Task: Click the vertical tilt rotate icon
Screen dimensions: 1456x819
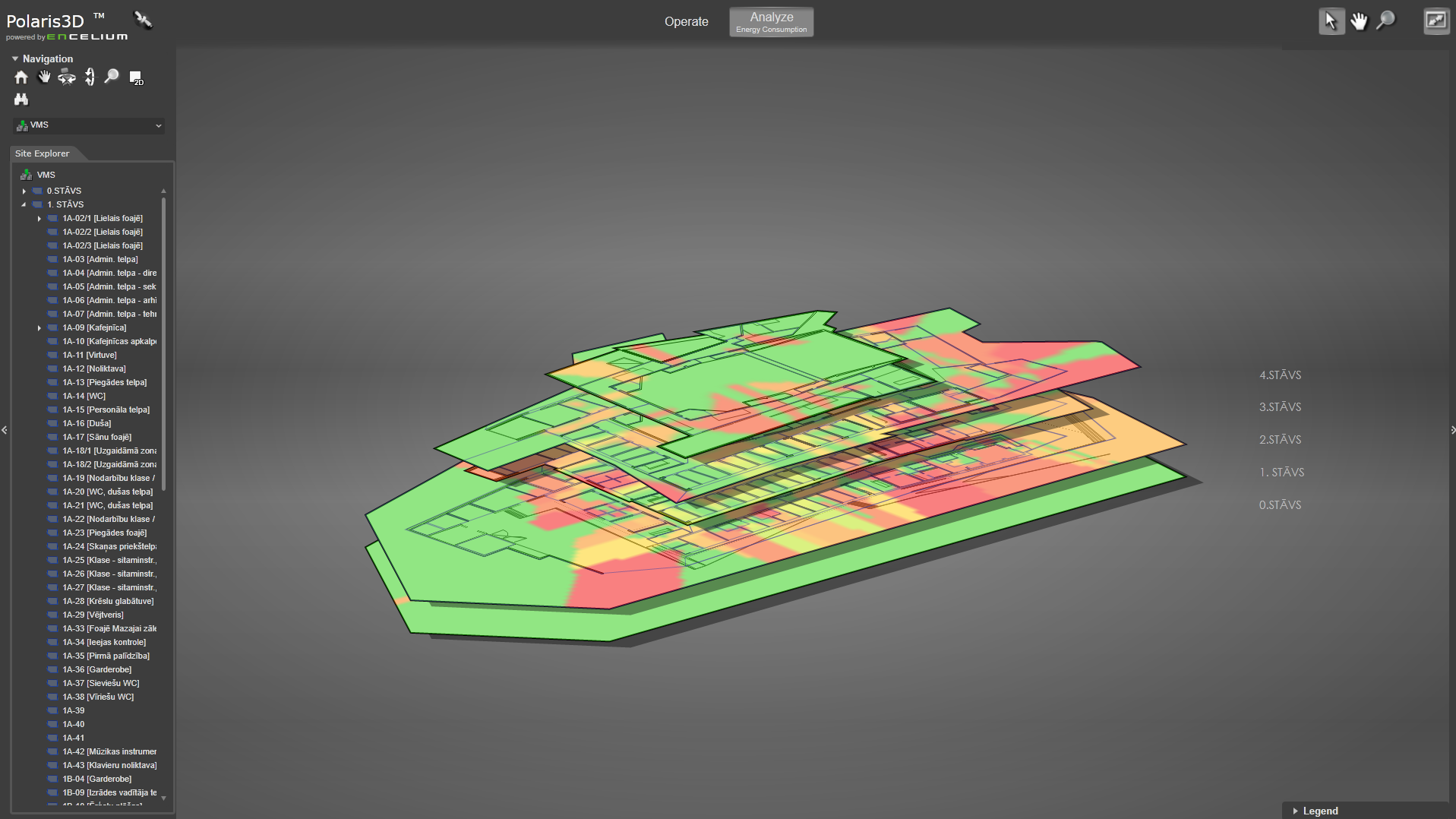Action: pos(90,77)
